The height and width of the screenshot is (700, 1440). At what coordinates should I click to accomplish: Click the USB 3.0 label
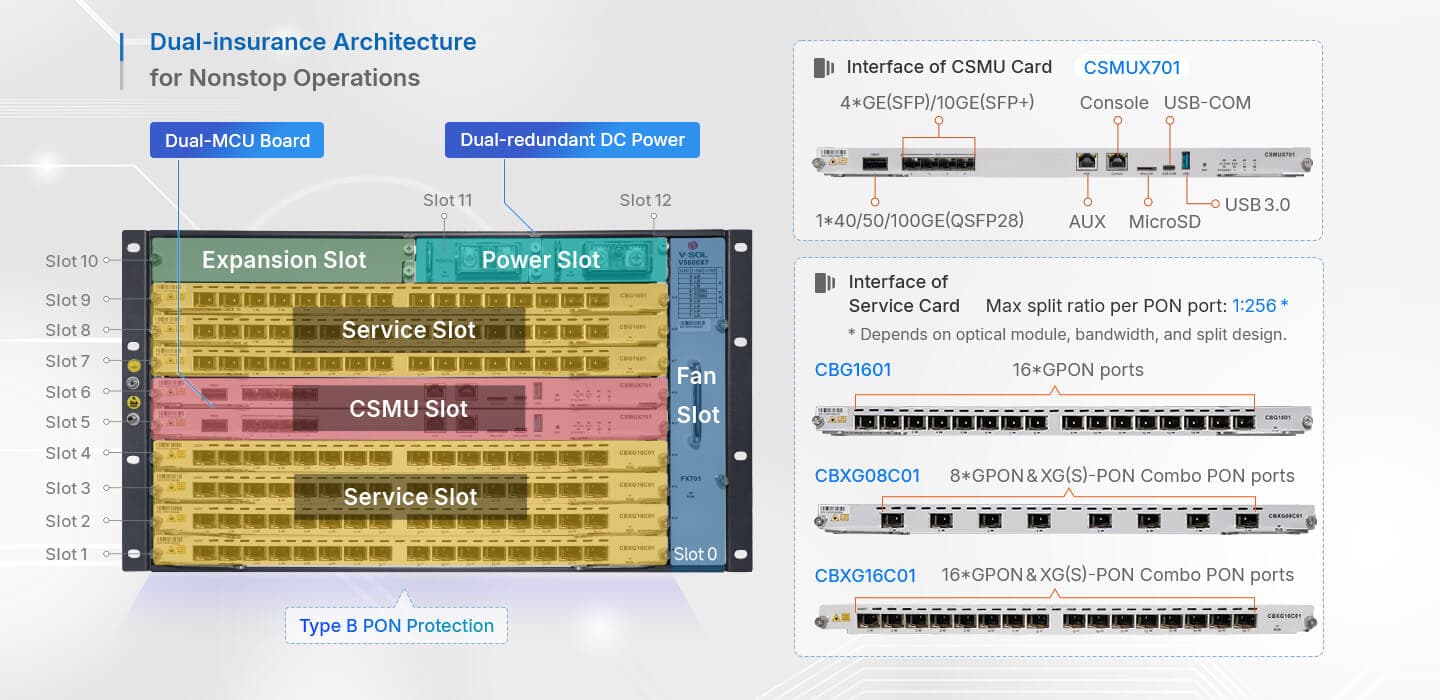[1257, 205]
